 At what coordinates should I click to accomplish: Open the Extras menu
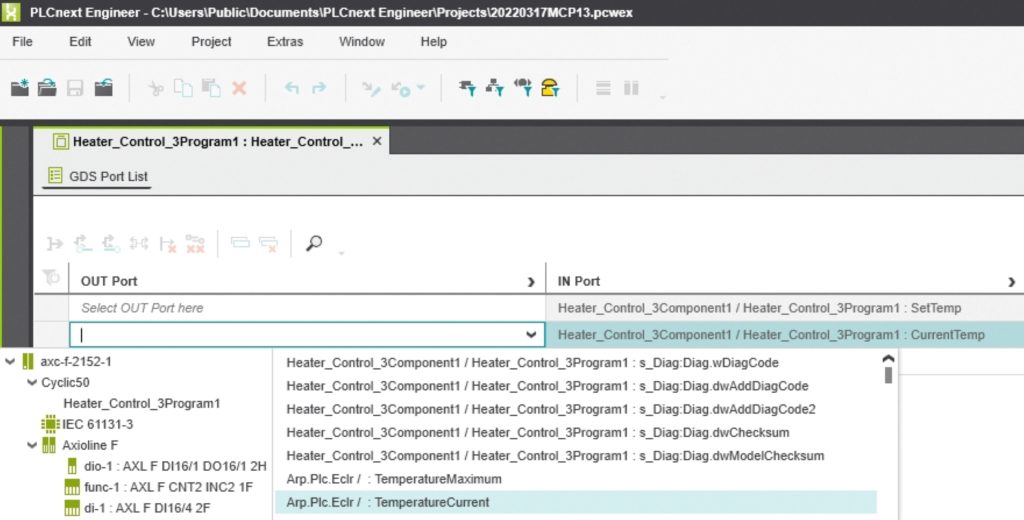click(285, 42)
